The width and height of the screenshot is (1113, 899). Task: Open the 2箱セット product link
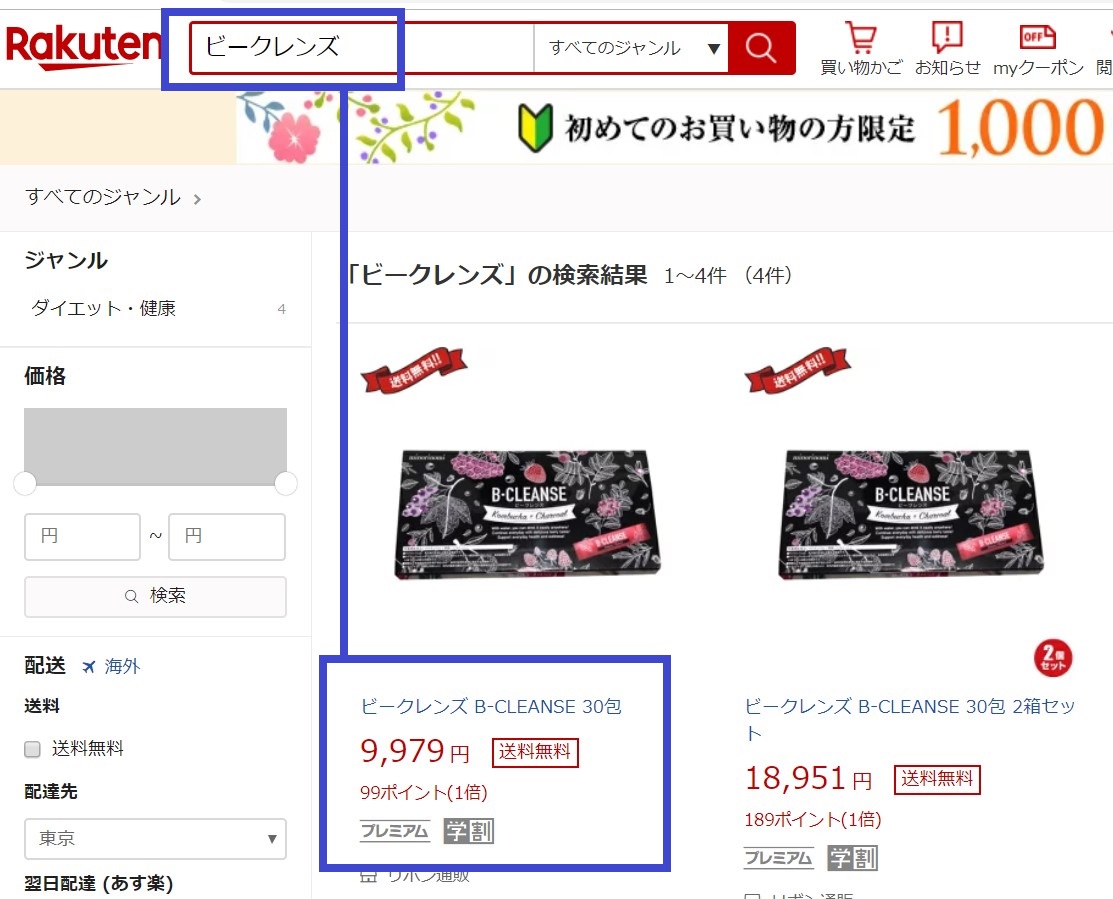point(910,719)
